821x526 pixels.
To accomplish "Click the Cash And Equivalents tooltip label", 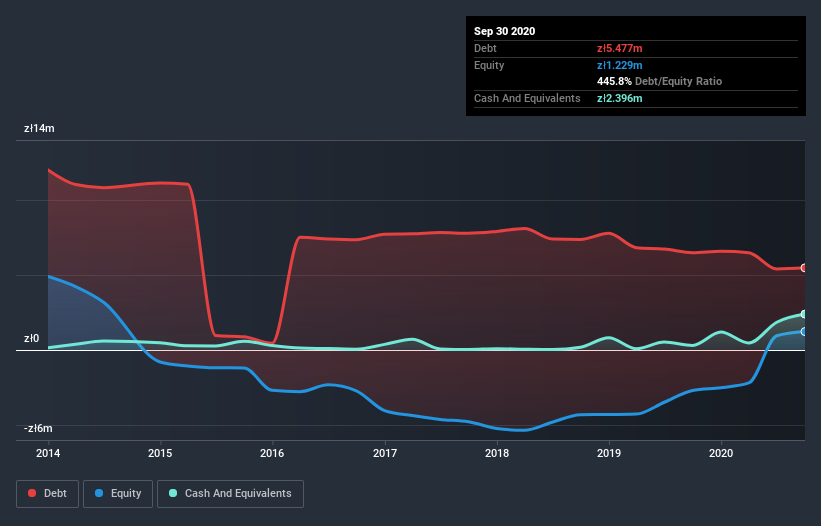I will 527,98.
